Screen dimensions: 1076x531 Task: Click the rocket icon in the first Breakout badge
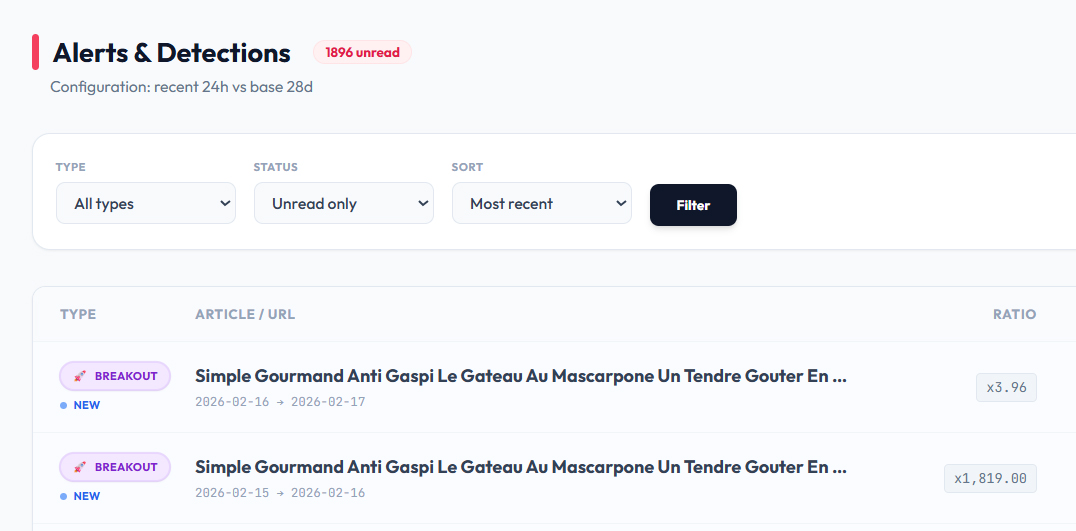pyautogui.click(x=78, y=377)
